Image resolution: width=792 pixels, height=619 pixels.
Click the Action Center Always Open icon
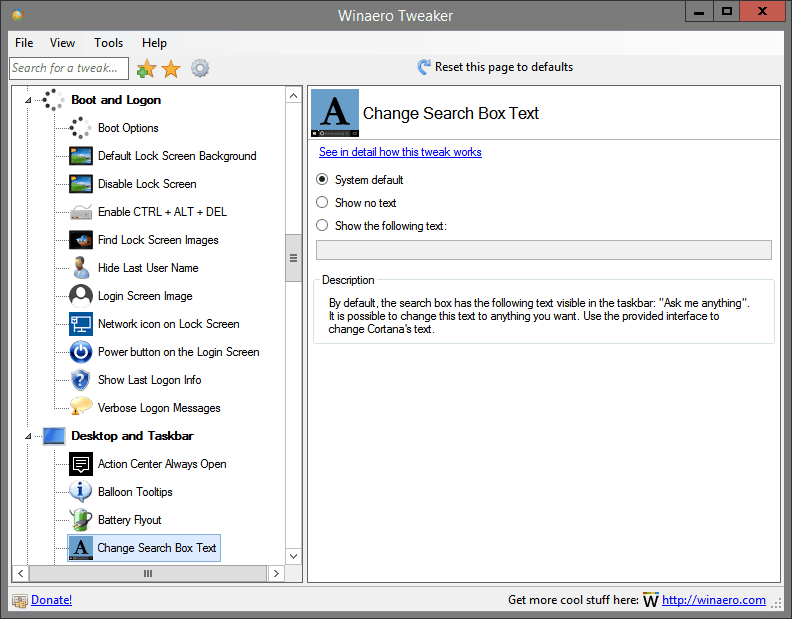tap(81, 464)
